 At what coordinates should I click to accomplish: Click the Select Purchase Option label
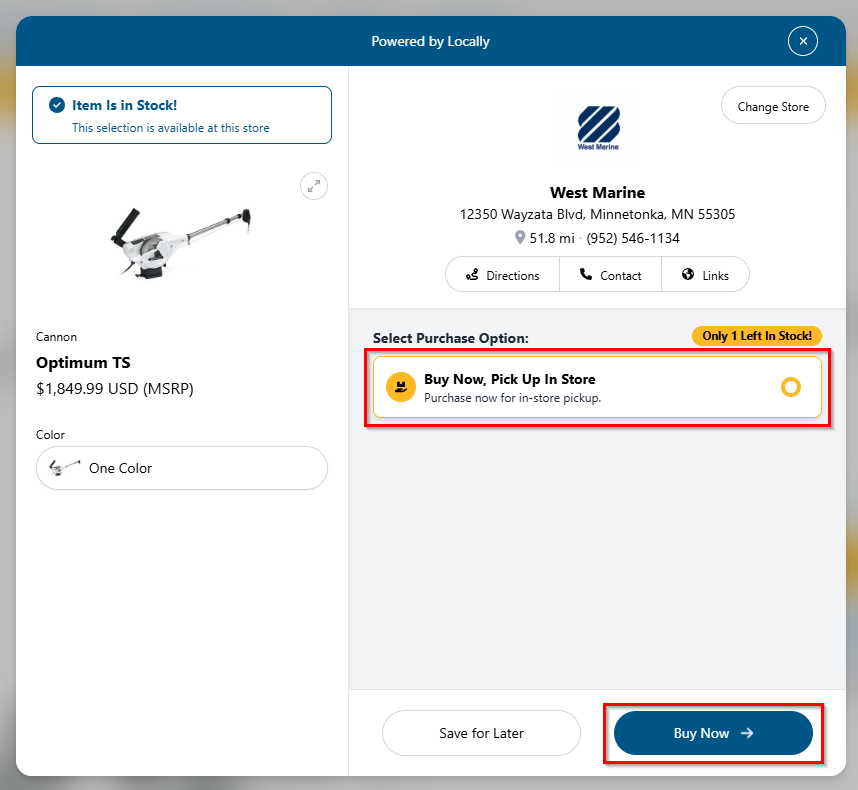451,339
